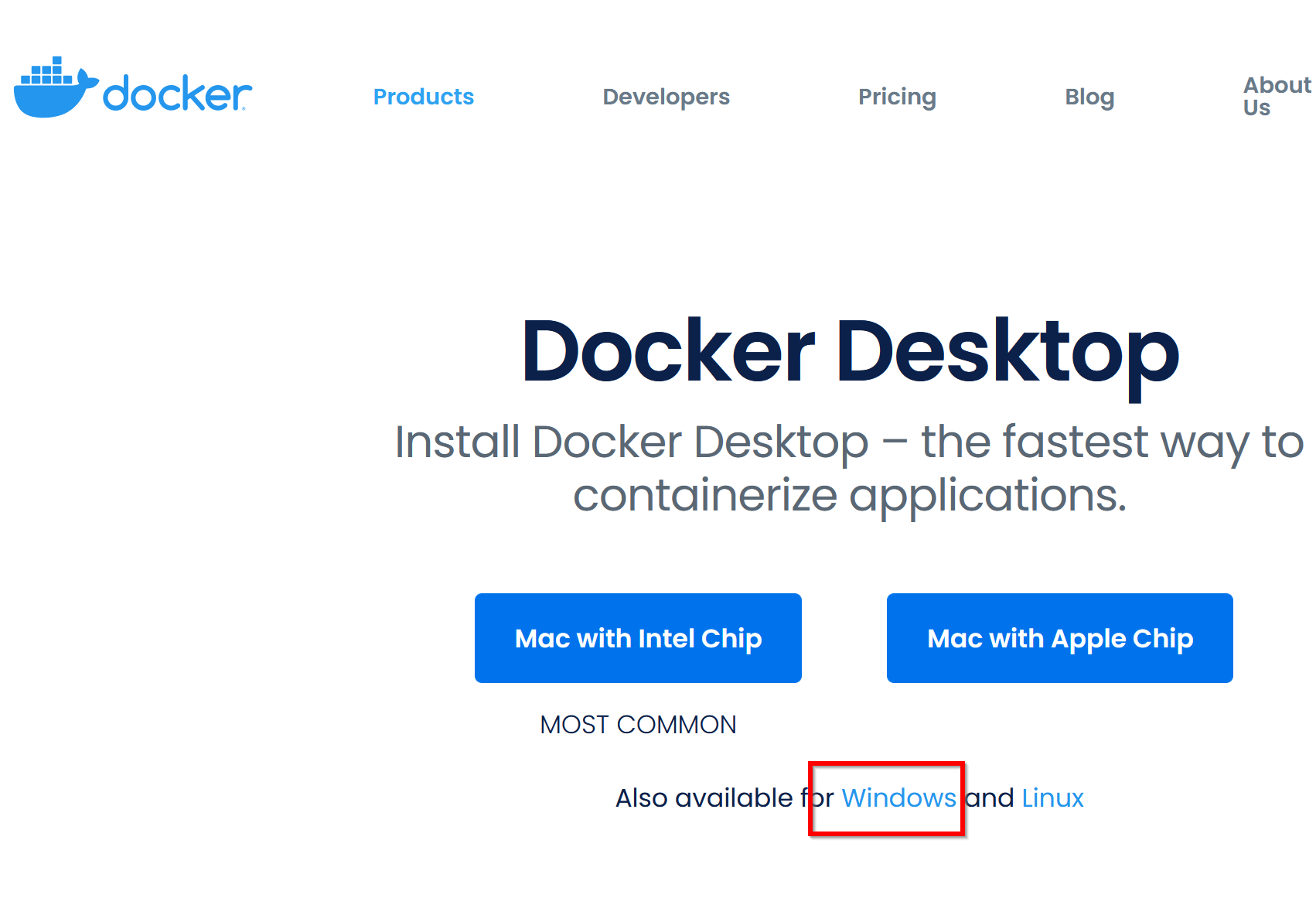Download for Mac with Apple Chip
The width and height of the screenshot is (1316, 922).
click(1059, 638)
